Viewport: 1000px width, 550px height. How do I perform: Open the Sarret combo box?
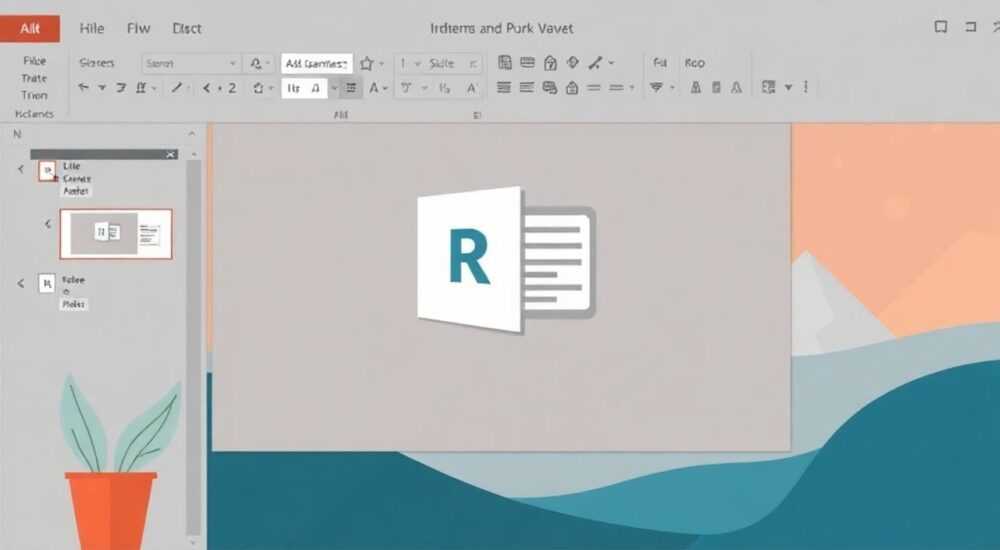pyautogui.click(x=191, y=63)
